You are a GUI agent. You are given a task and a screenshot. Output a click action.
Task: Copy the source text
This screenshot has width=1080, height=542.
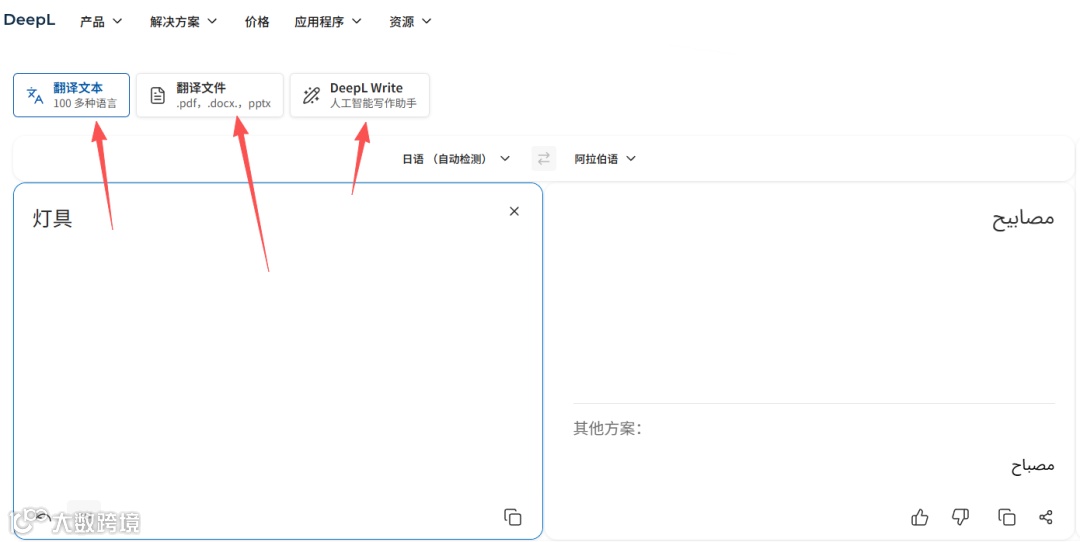tap(513, 517)
